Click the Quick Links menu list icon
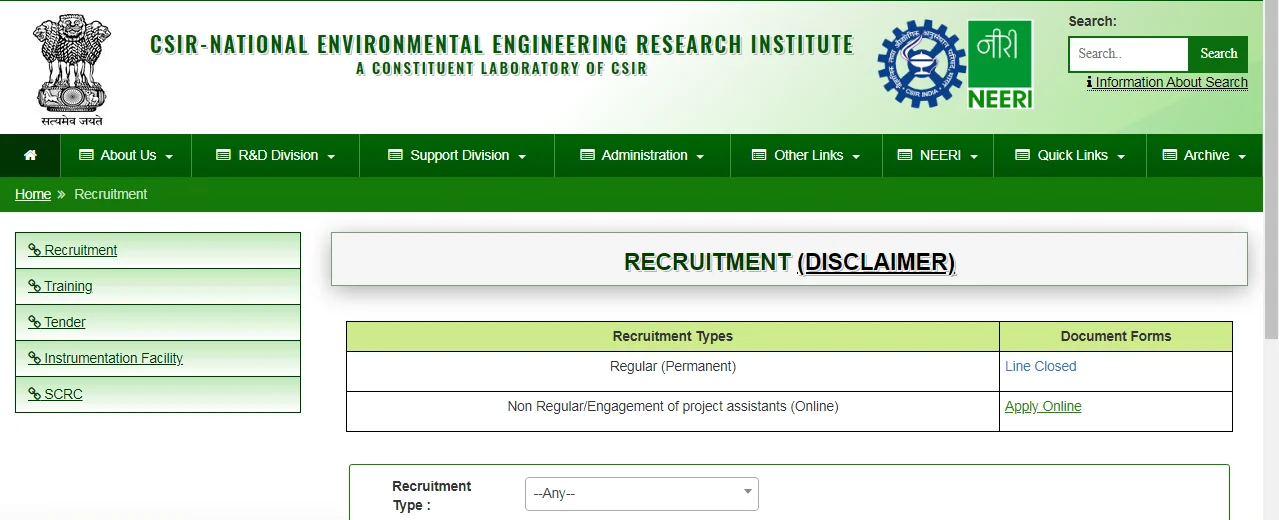Image resolution: width=1279 pixels, height=520 pixels. (x=1022, y=155)
